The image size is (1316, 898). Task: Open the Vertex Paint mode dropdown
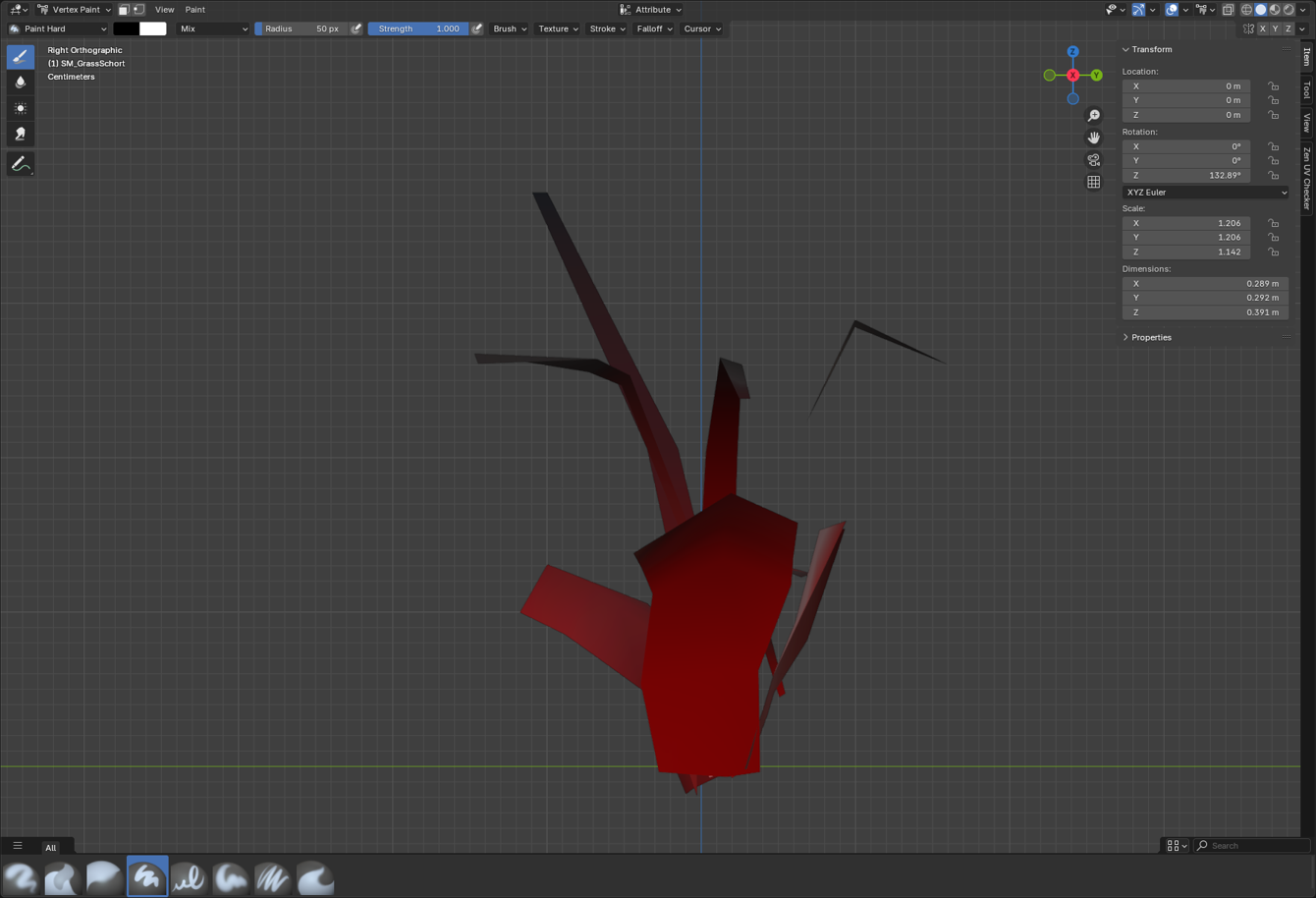tap(75, 10)
